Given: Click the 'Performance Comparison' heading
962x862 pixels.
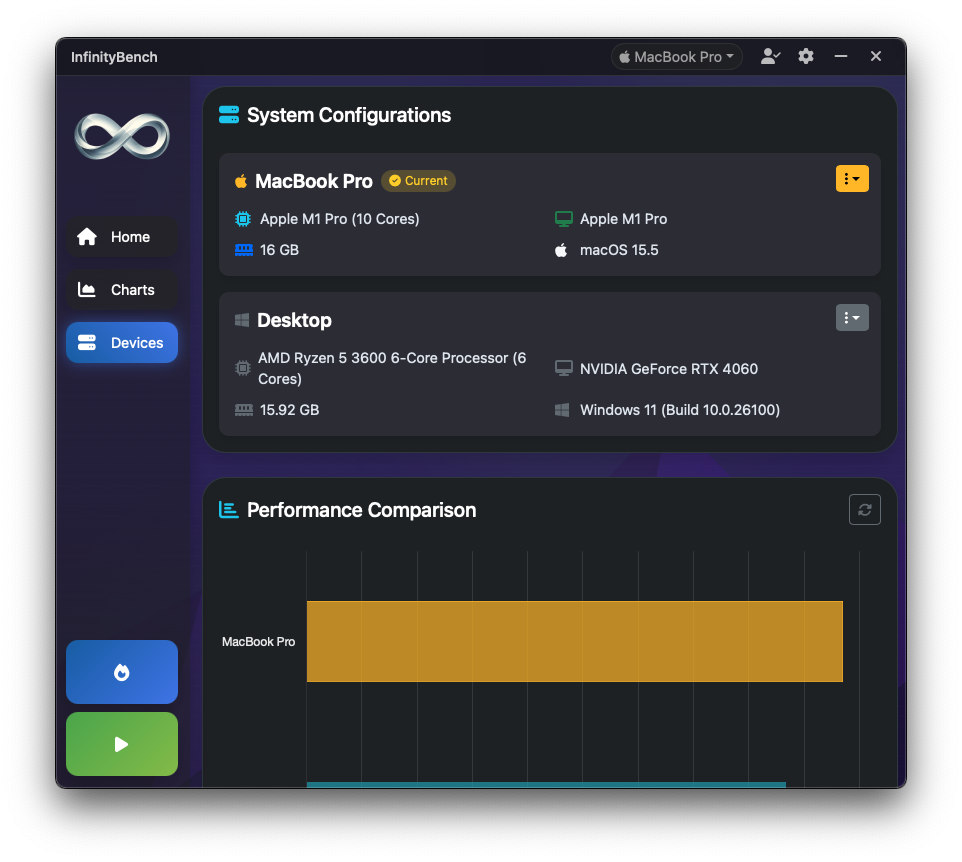Looking at the screenshot, I should pos(361,510).
